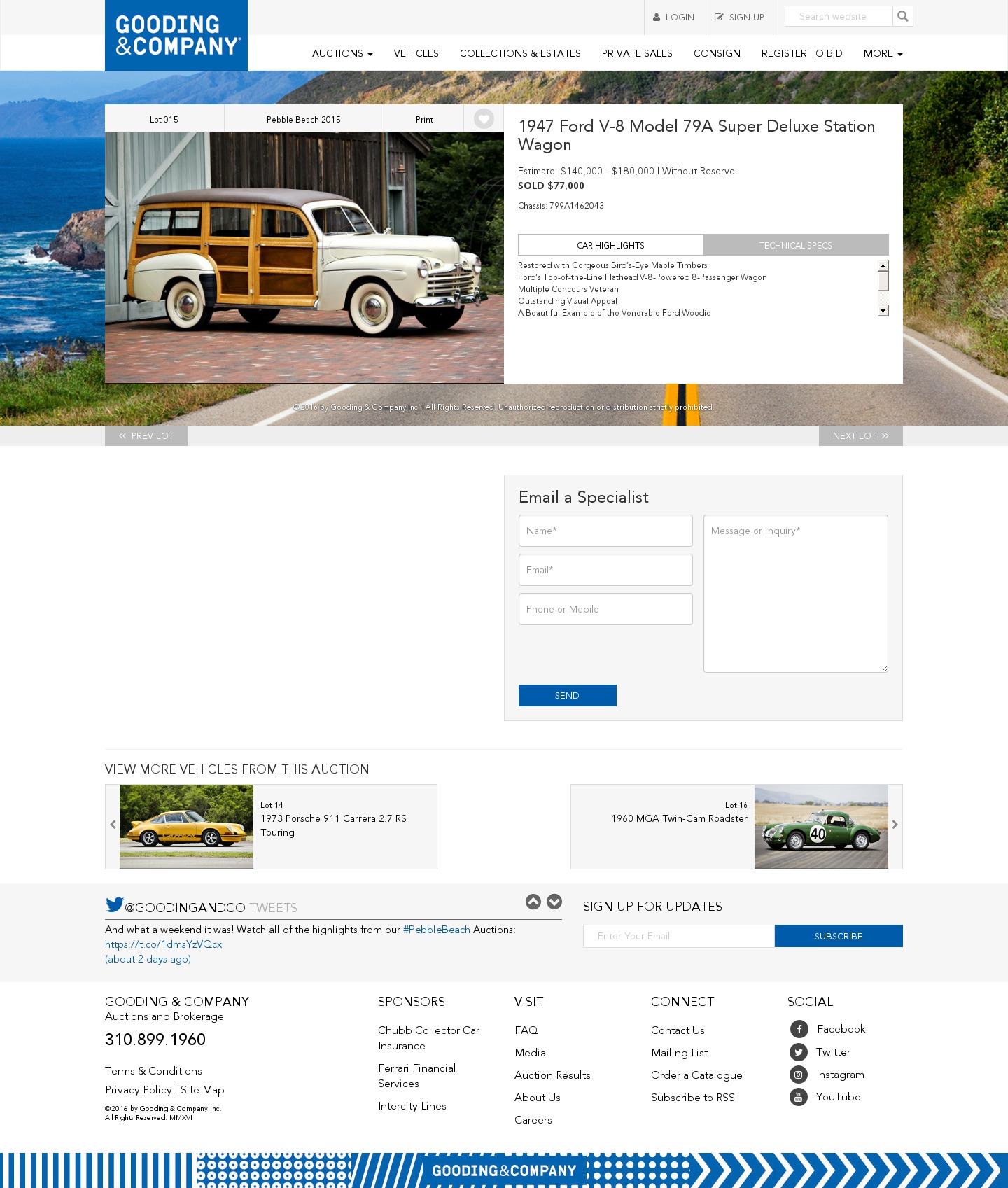
Task: Open the Auctions dropdown menu
Action: pos(342,53)
